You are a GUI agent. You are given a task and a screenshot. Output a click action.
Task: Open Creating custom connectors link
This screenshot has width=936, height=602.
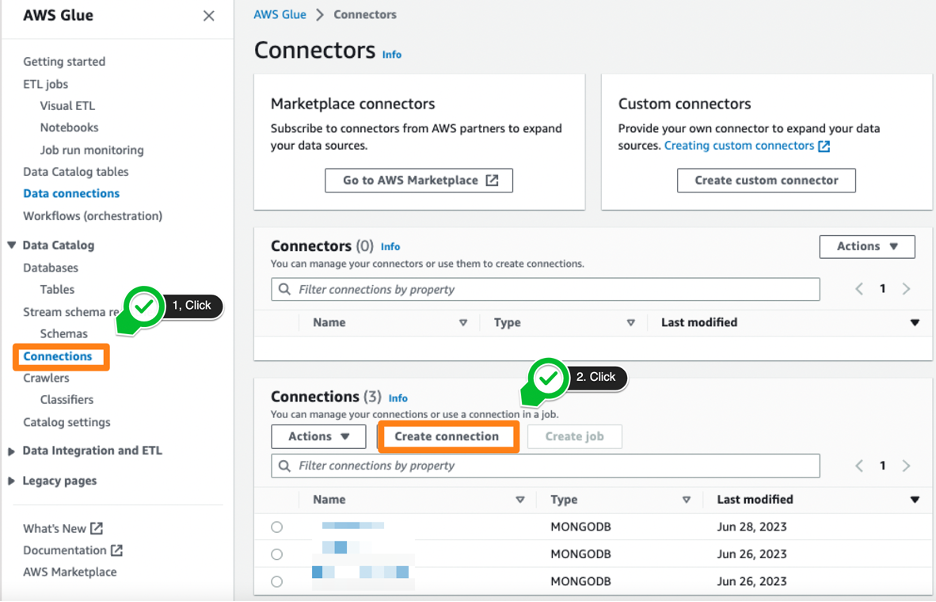[739, 146]
